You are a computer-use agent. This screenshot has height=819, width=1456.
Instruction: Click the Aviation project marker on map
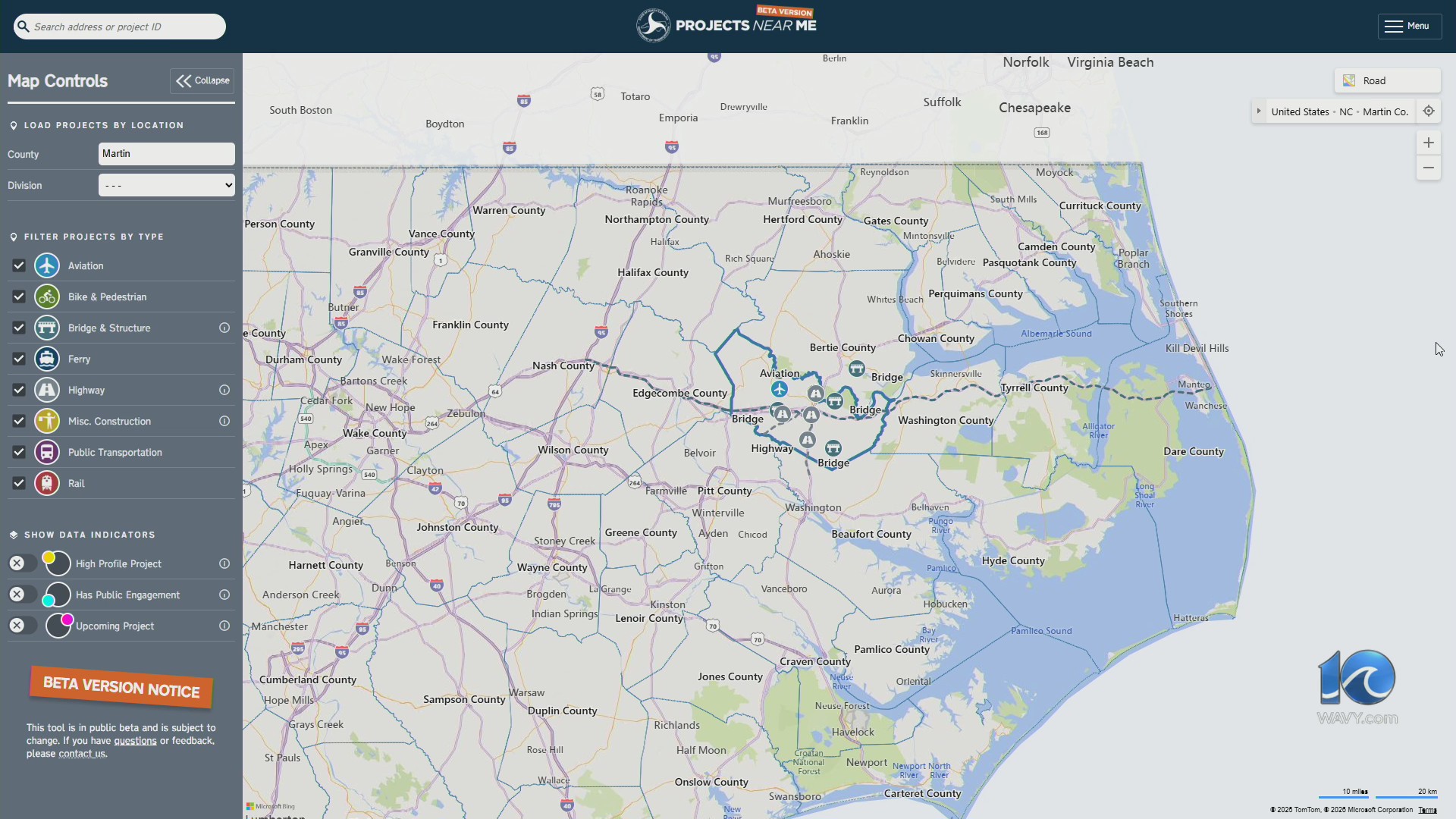point(779,390)
